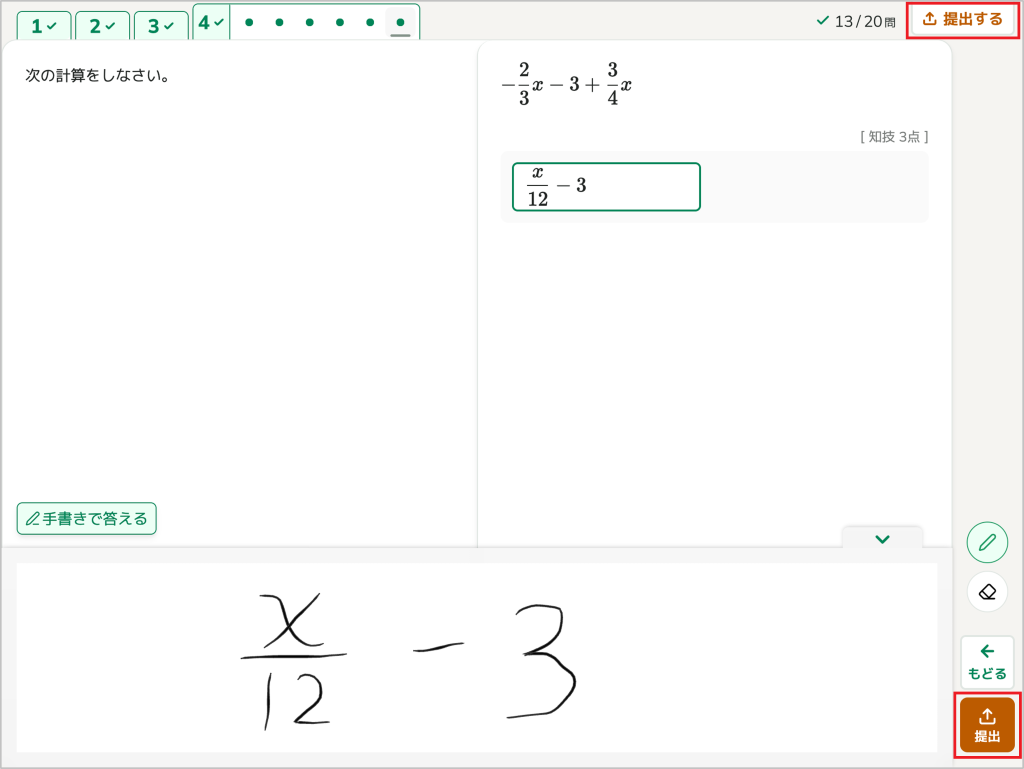Select the eraser tool

tap(987, 592)
